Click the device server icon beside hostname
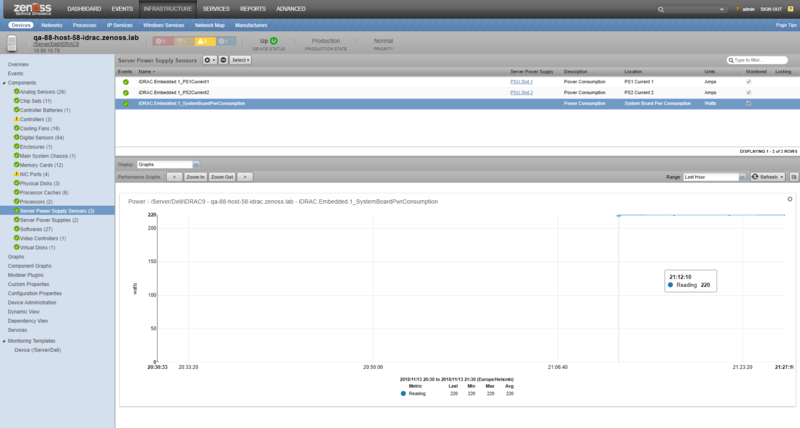The width and height of the screenshot is (800, 428). [12, 43]
